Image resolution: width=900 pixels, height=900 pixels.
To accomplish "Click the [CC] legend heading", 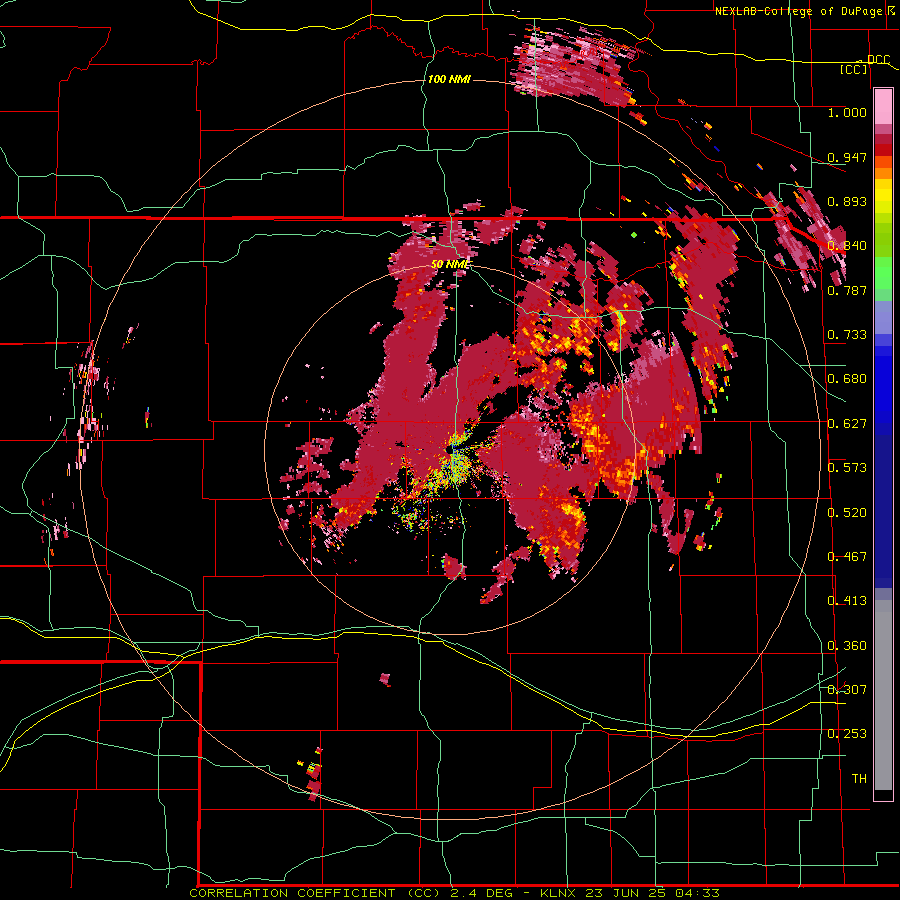I will 854,69.
